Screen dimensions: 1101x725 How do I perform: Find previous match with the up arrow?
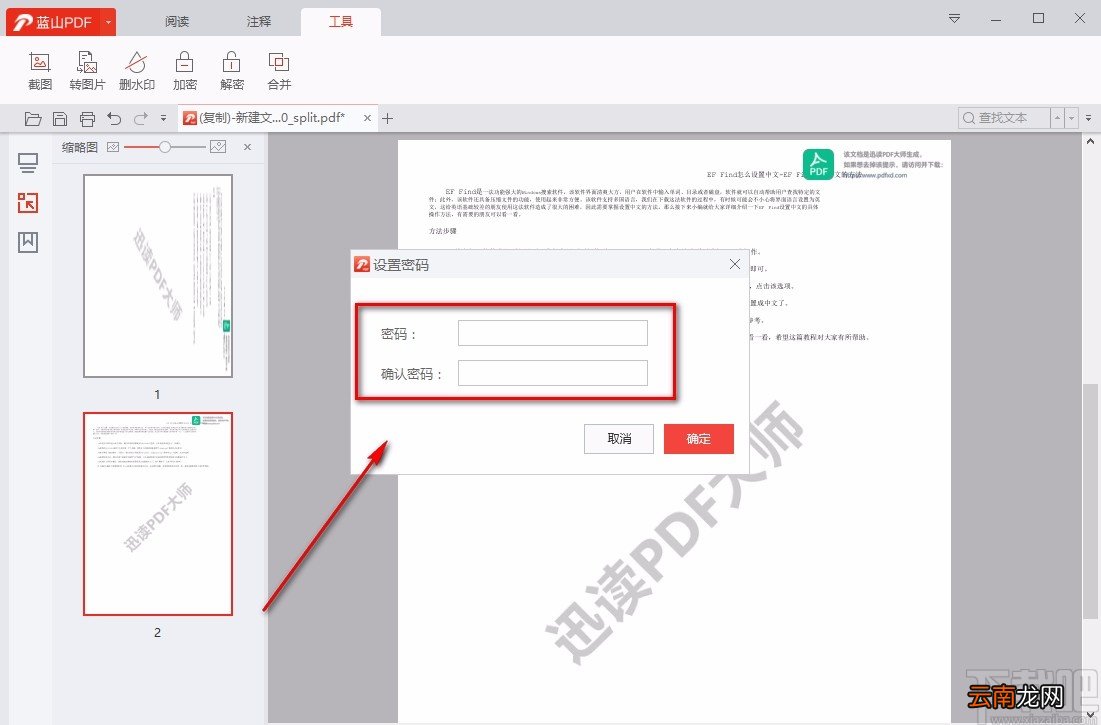pos(1057,118)
